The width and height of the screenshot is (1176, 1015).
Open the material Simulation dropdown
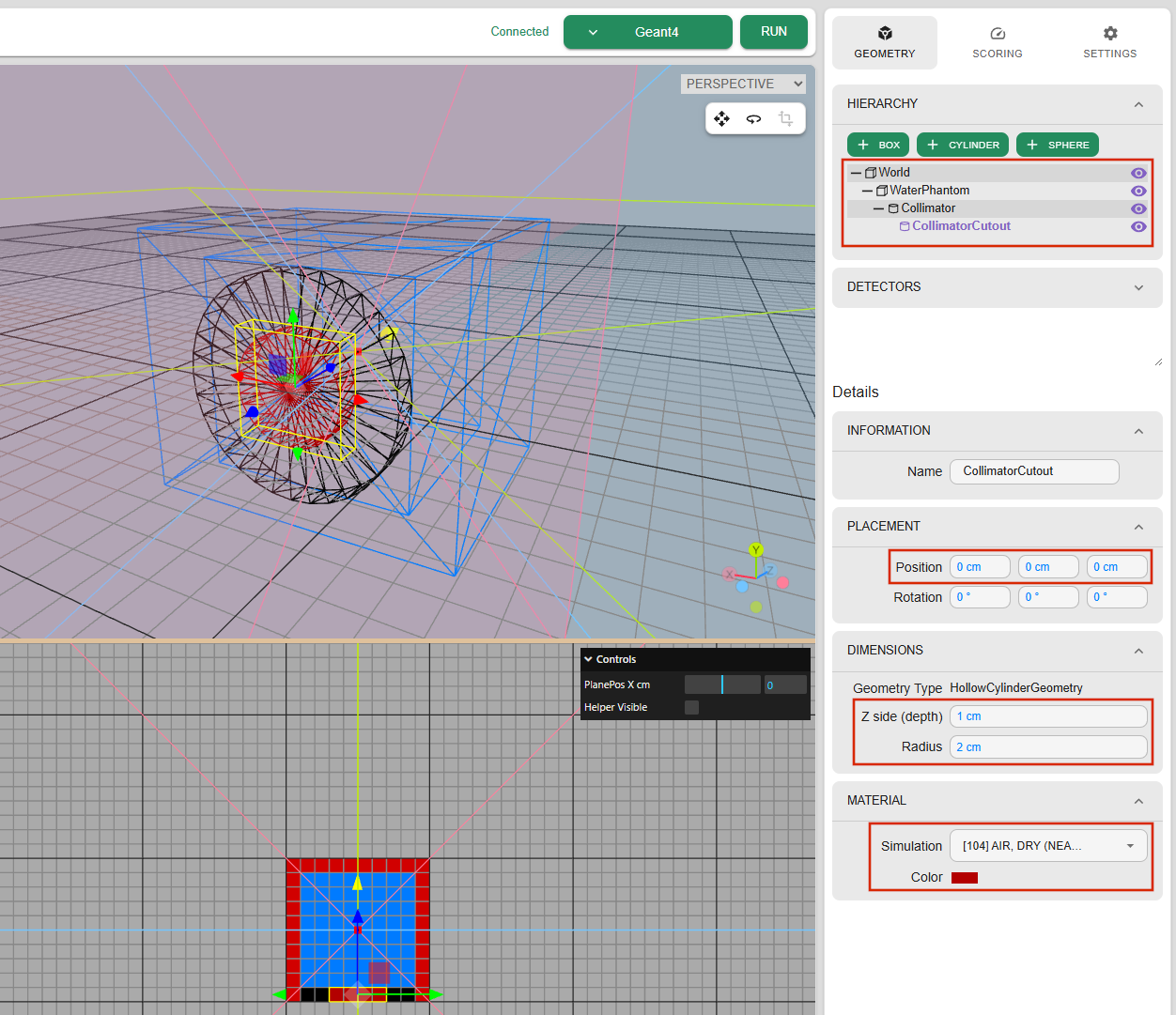(x=1048, y=846)
